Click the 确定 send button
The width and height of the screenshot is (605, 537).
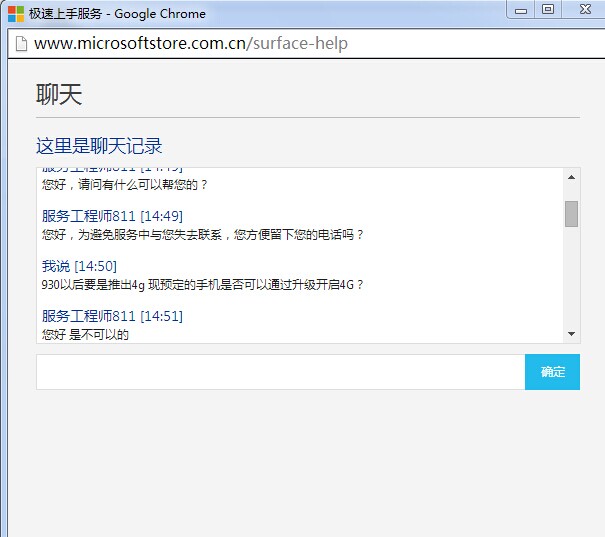(552, 372)
